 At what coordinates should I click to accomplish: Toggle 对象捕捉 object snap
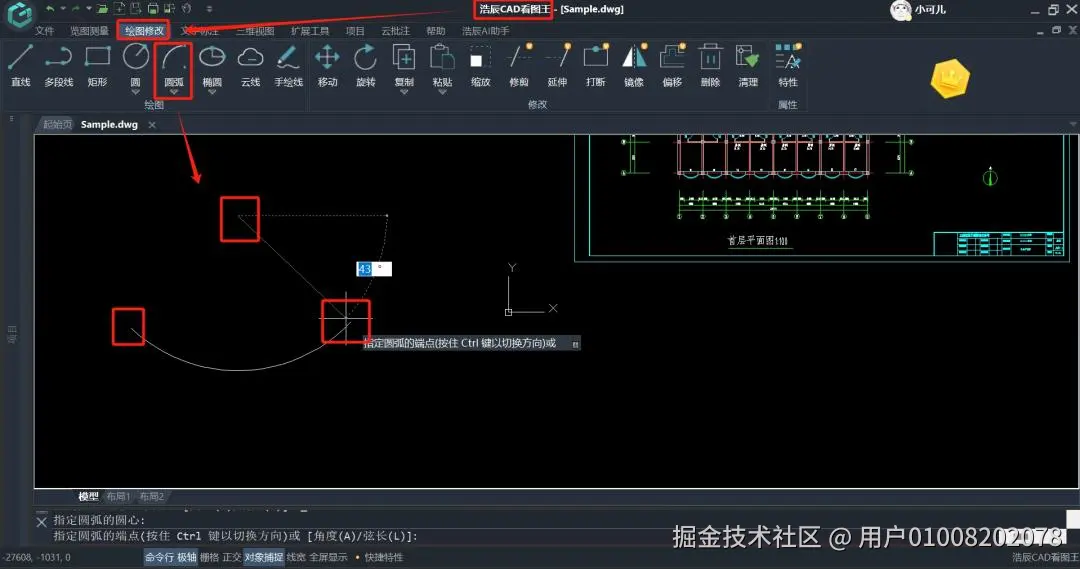264,557
